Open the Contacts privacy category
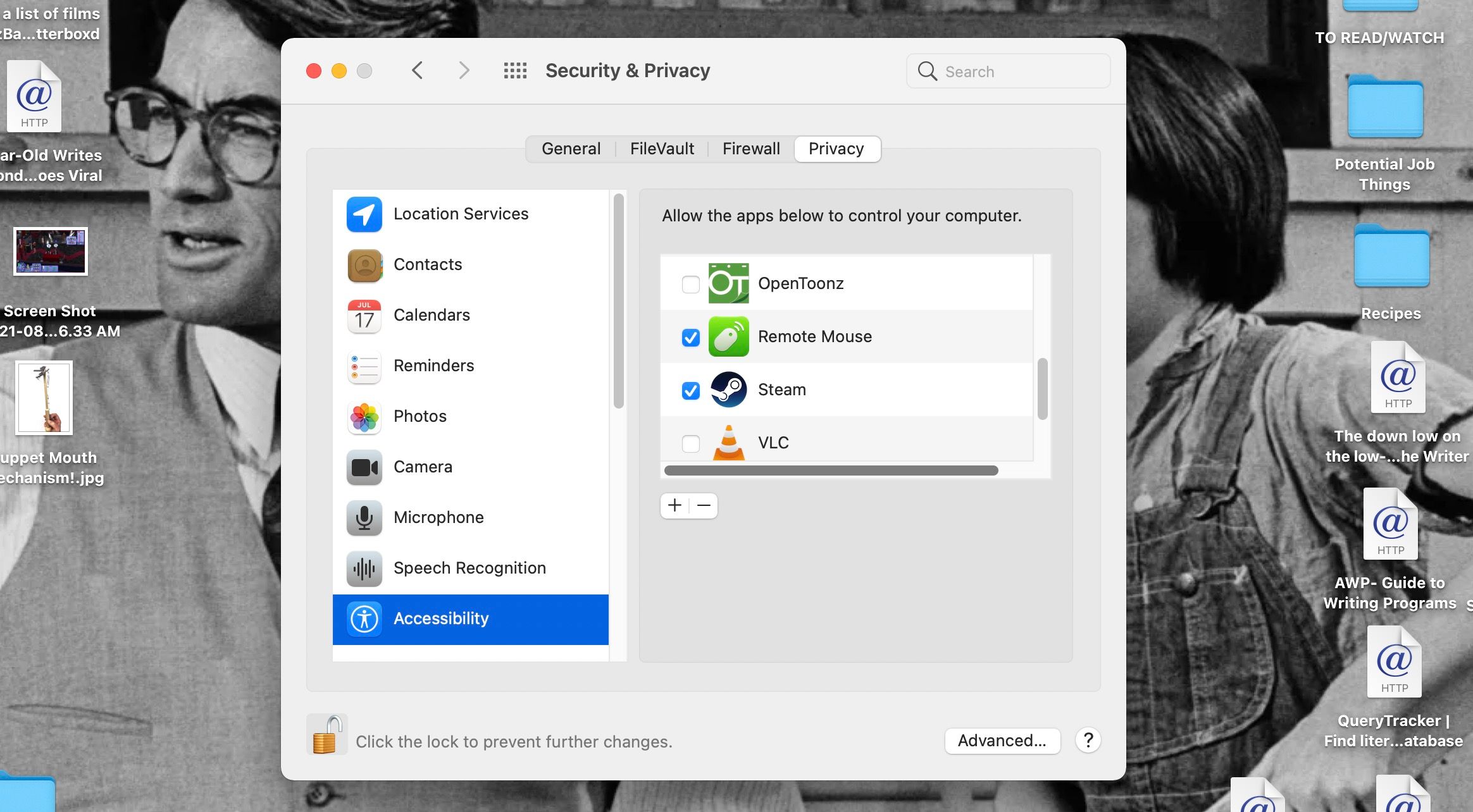Viewport: 1473px width, 812px height. click(428, 264)
